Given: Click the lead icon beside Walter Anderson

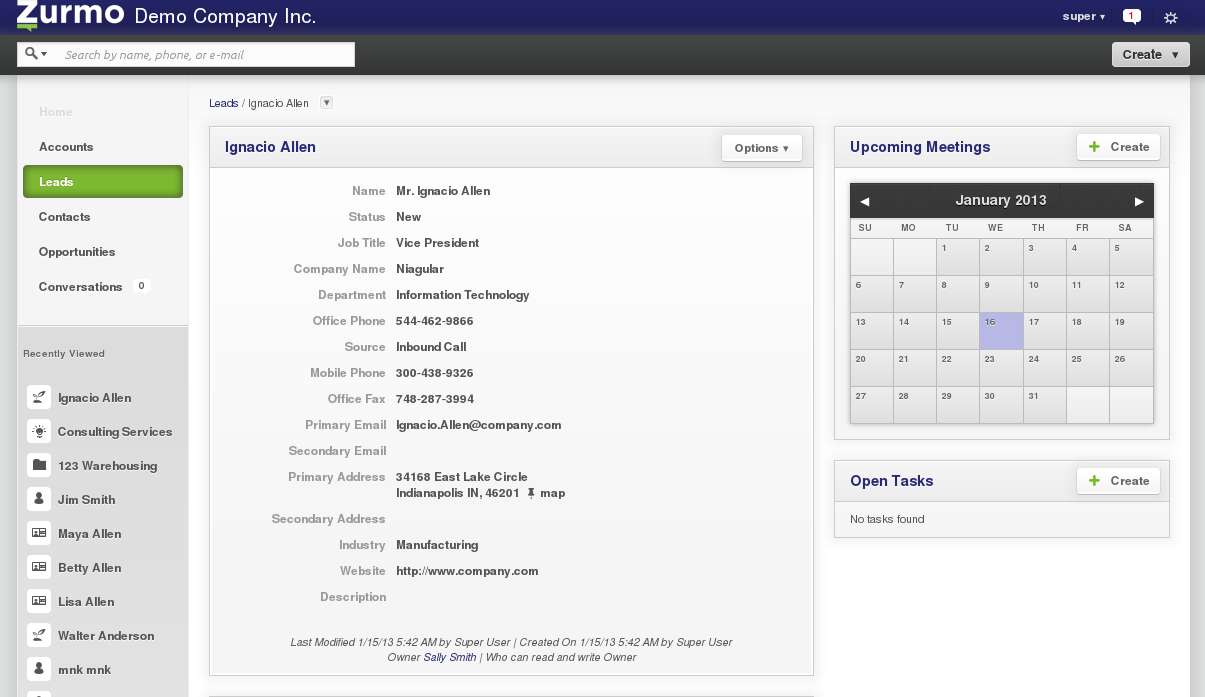Looking at the screenshot, I should [x=39, y=635].
